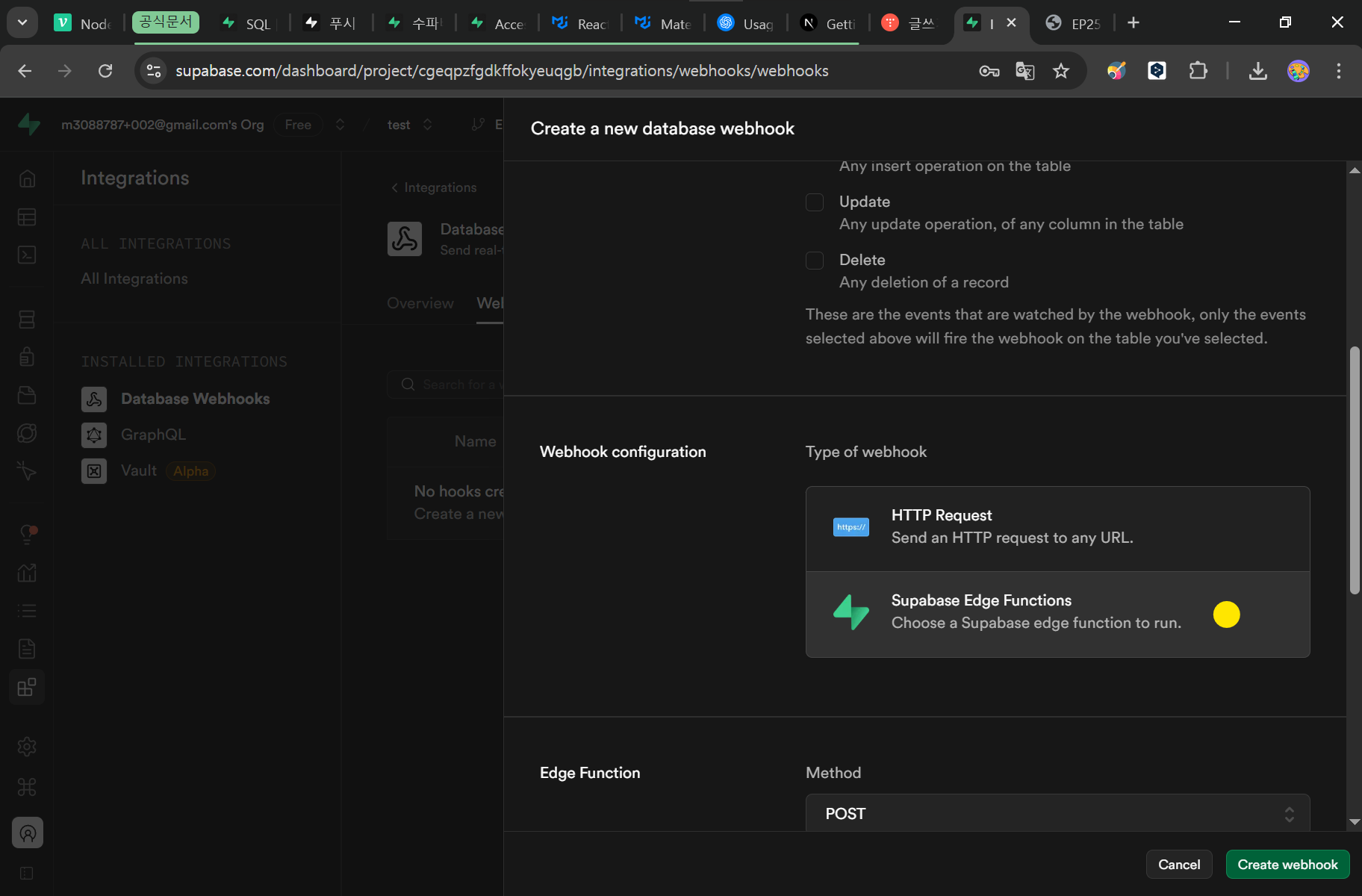The height and width of the screenshot is (896, 1362).
Task: Open the Integrations blocks icon in the sidebar
Action: (x=27, y=687)
